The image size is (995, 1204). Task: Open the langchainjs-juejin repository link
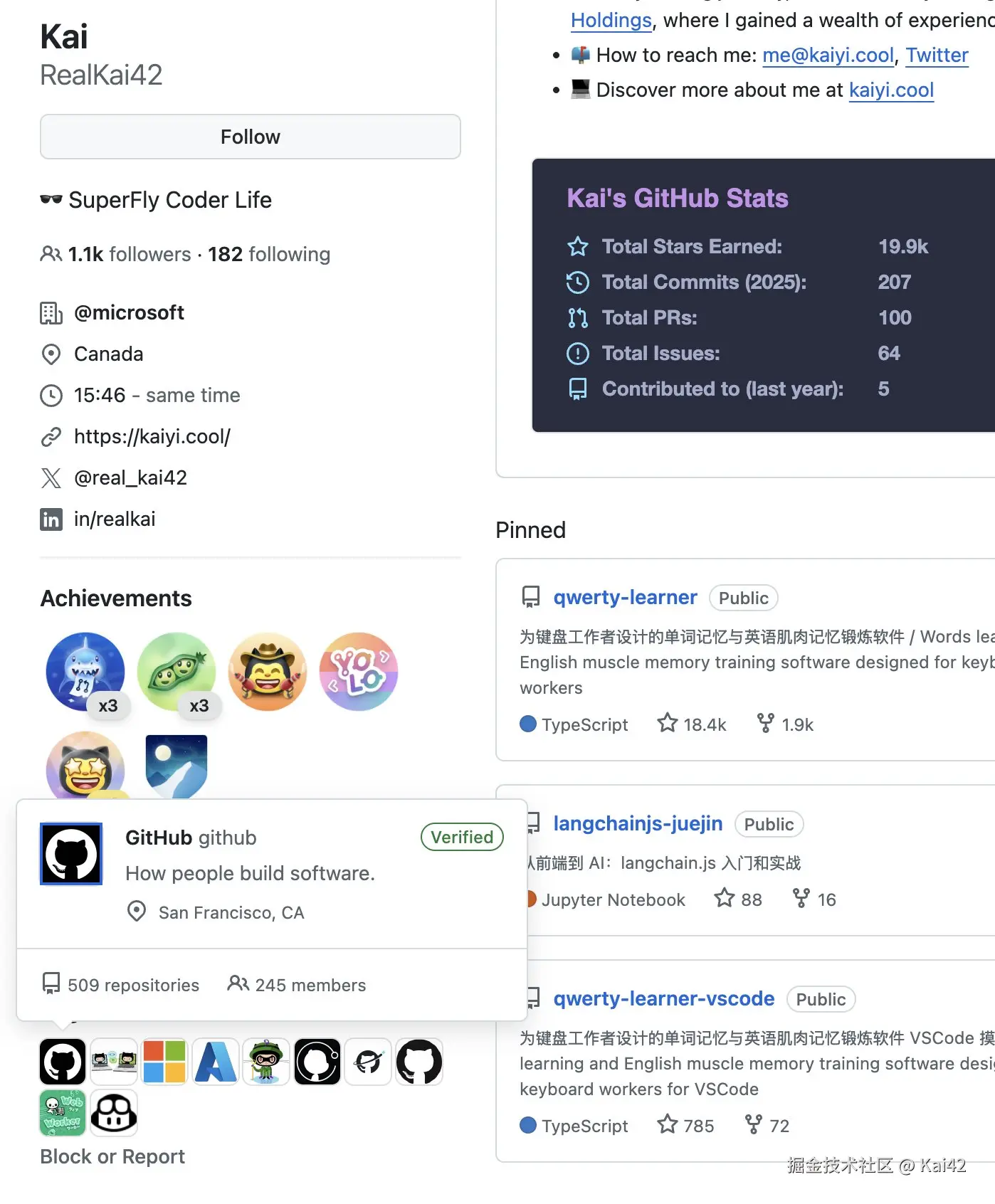coord(638,823)
